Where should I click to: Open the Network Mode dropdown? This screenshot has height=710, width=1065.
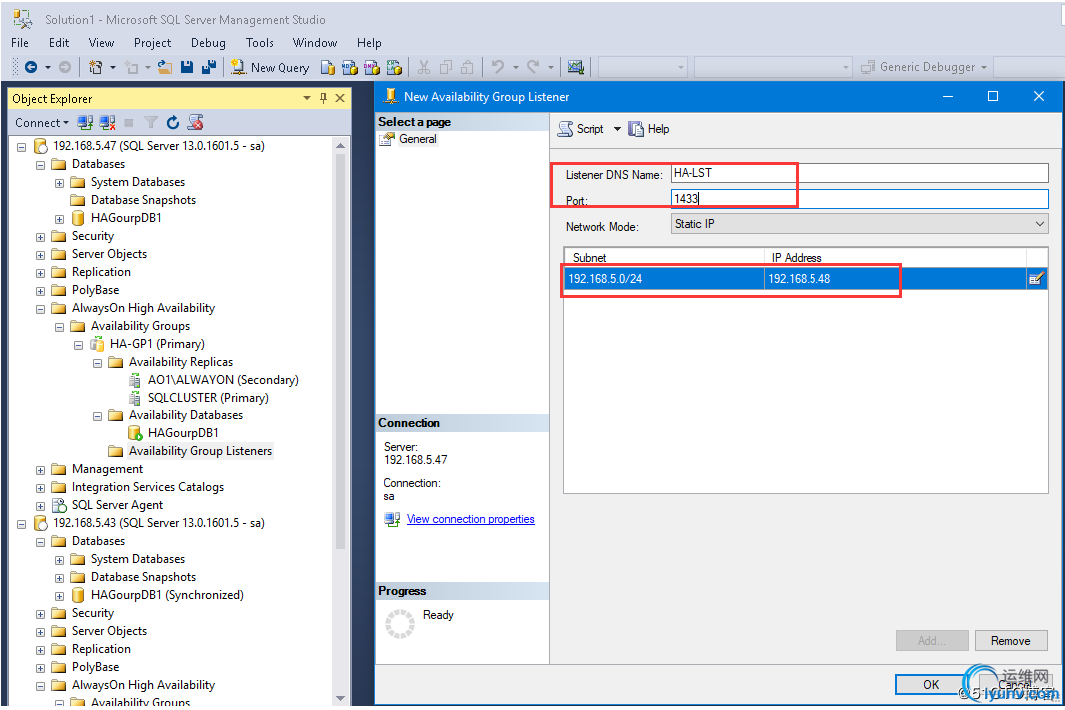[859, 224]
